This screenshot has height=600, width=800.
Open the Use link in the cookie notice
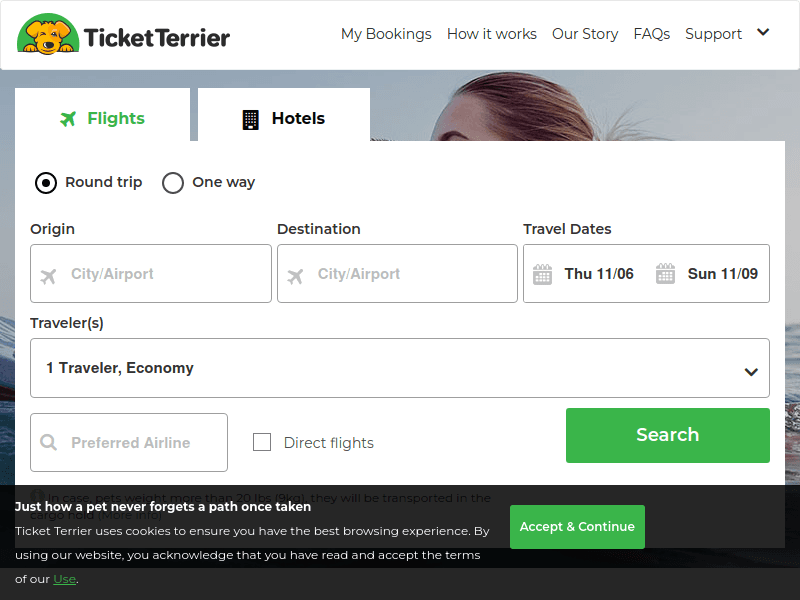(63, 578)
